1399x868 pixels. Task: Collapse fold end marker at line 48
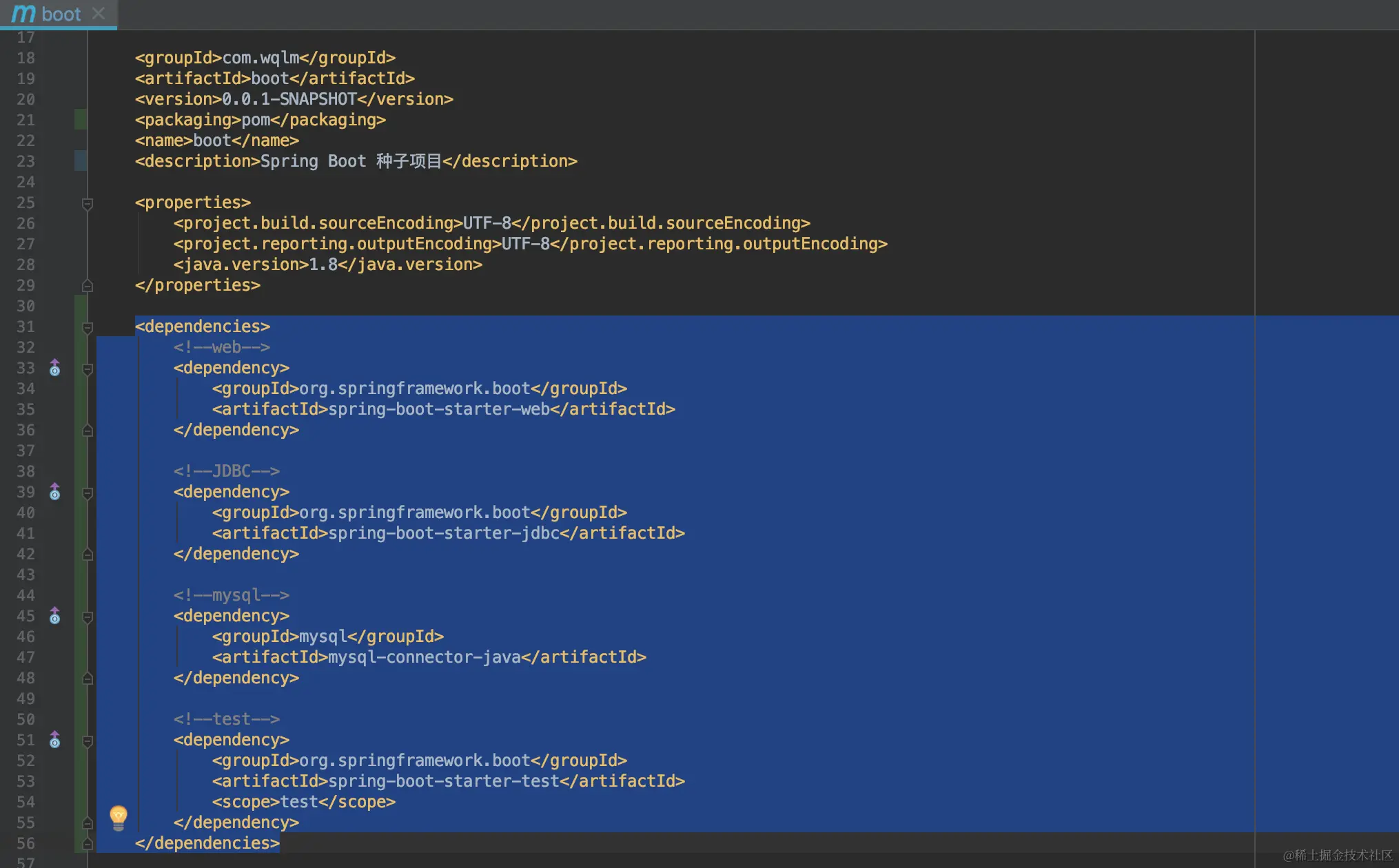click(x=88, y=678)
